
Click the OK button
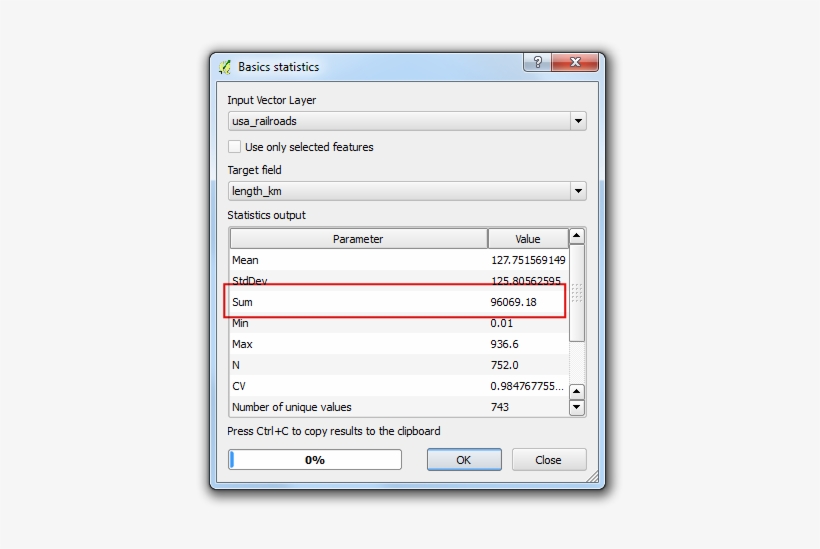464,460
